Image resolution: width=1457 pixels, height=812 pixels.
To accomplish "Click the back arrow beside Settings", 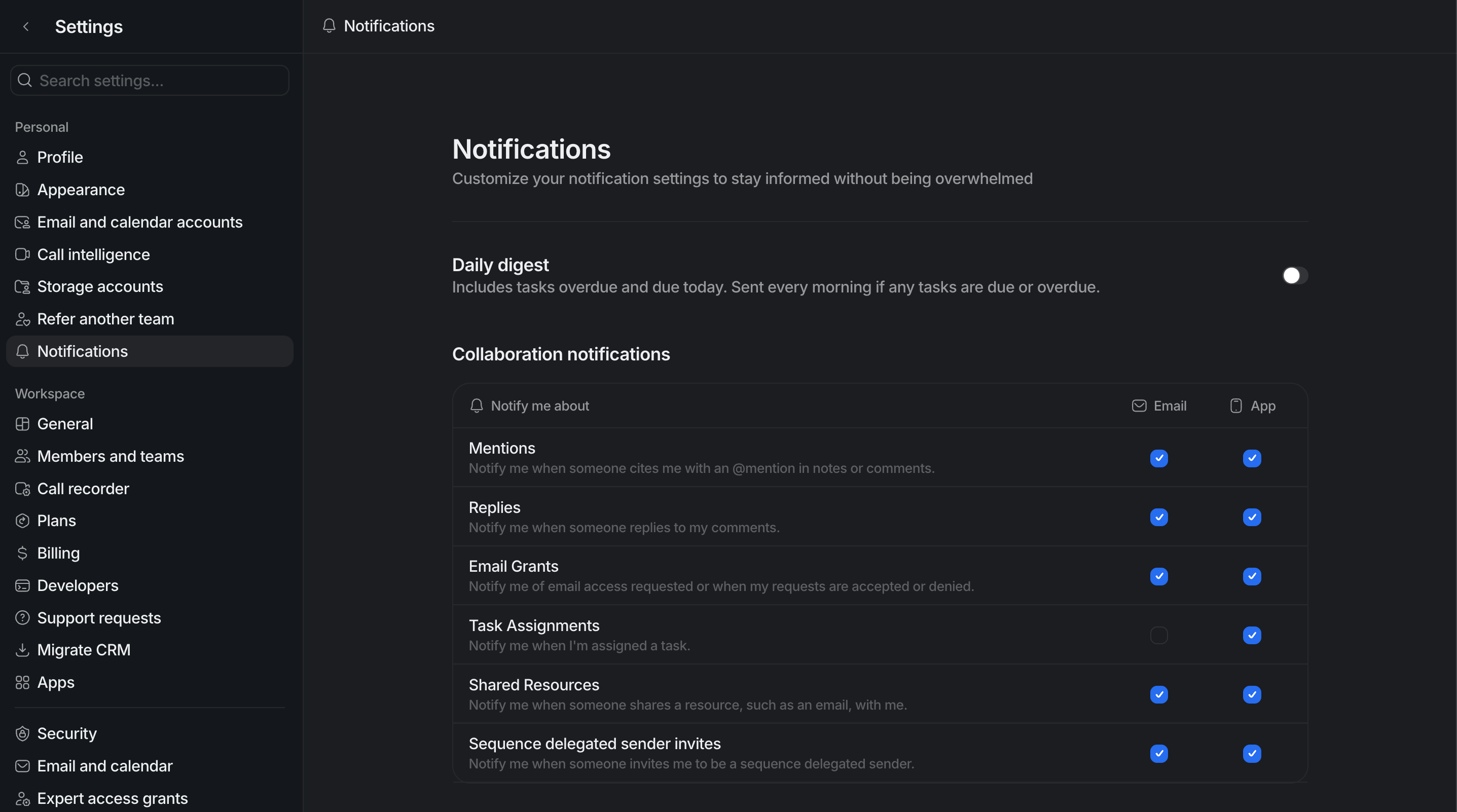I will [25, 26].
